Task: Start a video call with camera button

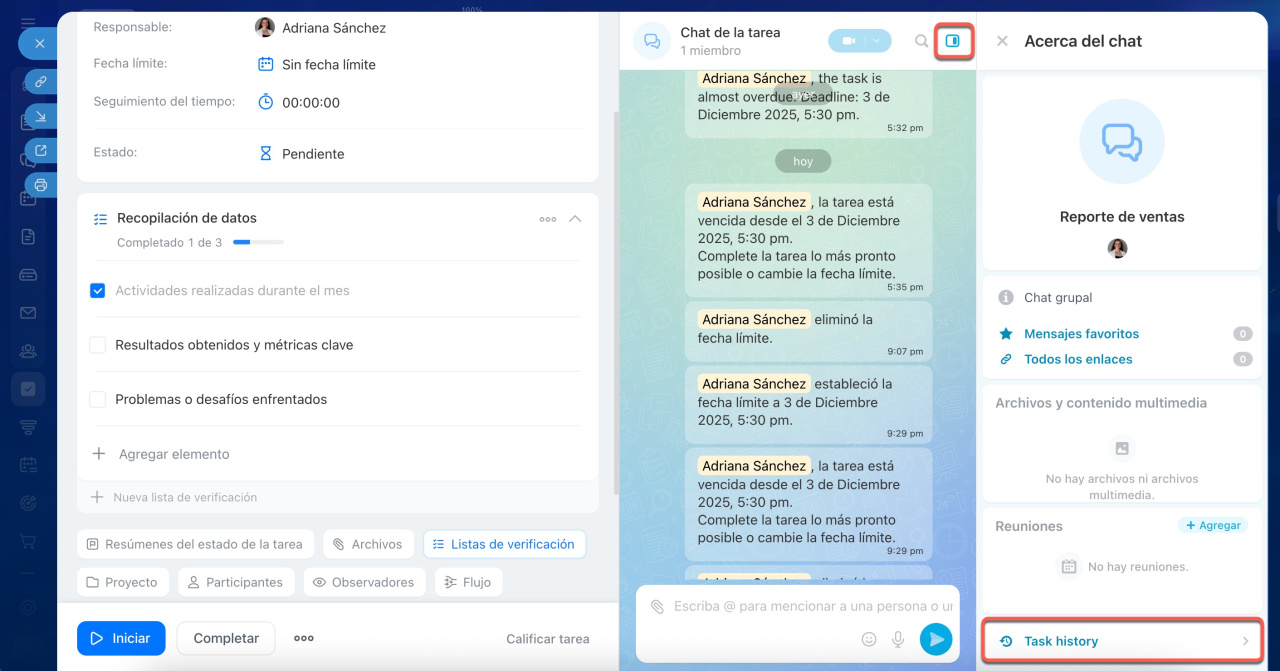Action: [x=848, y=41]
